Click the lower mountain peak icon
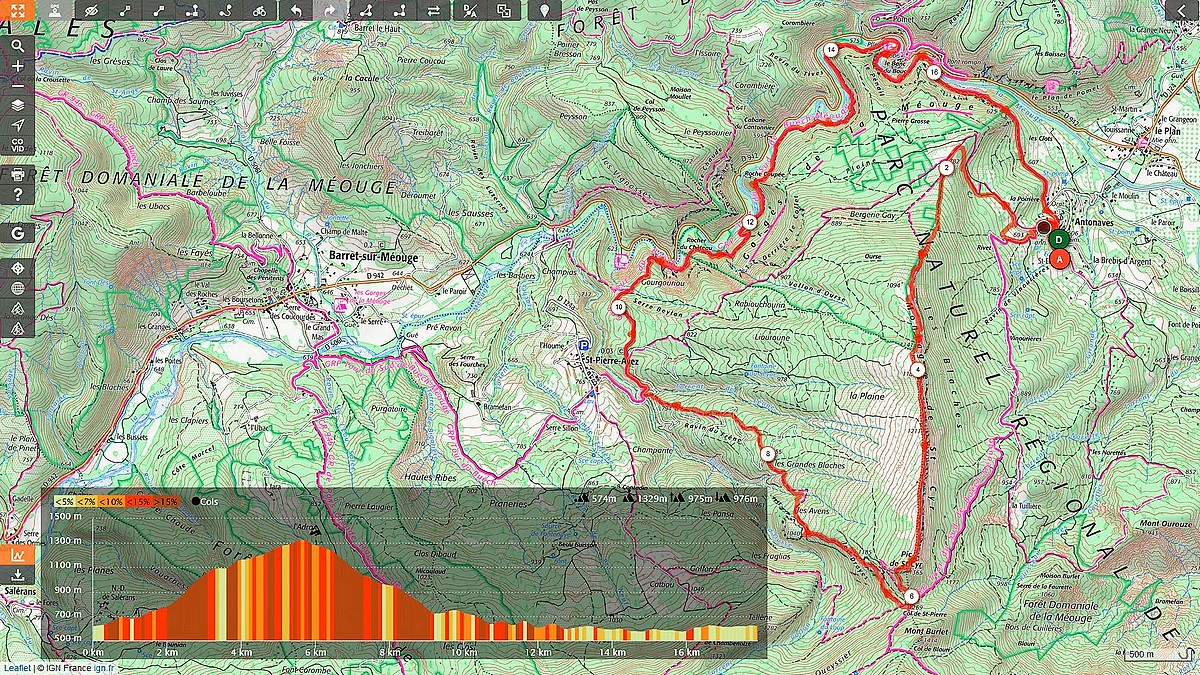The image size is (1200, 675). (x=18, y=328)
